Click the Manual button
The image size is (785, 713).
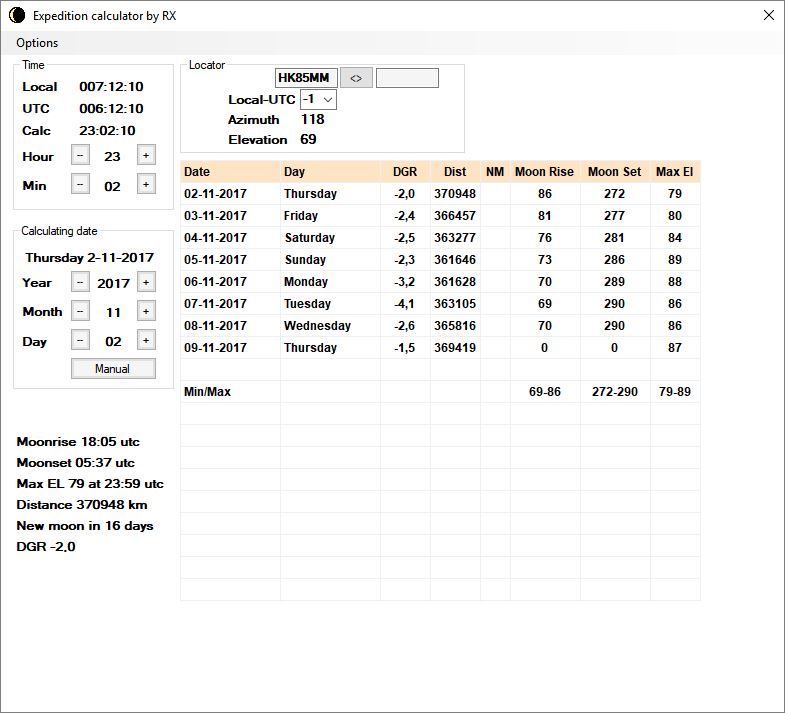(x=113, y=368)
